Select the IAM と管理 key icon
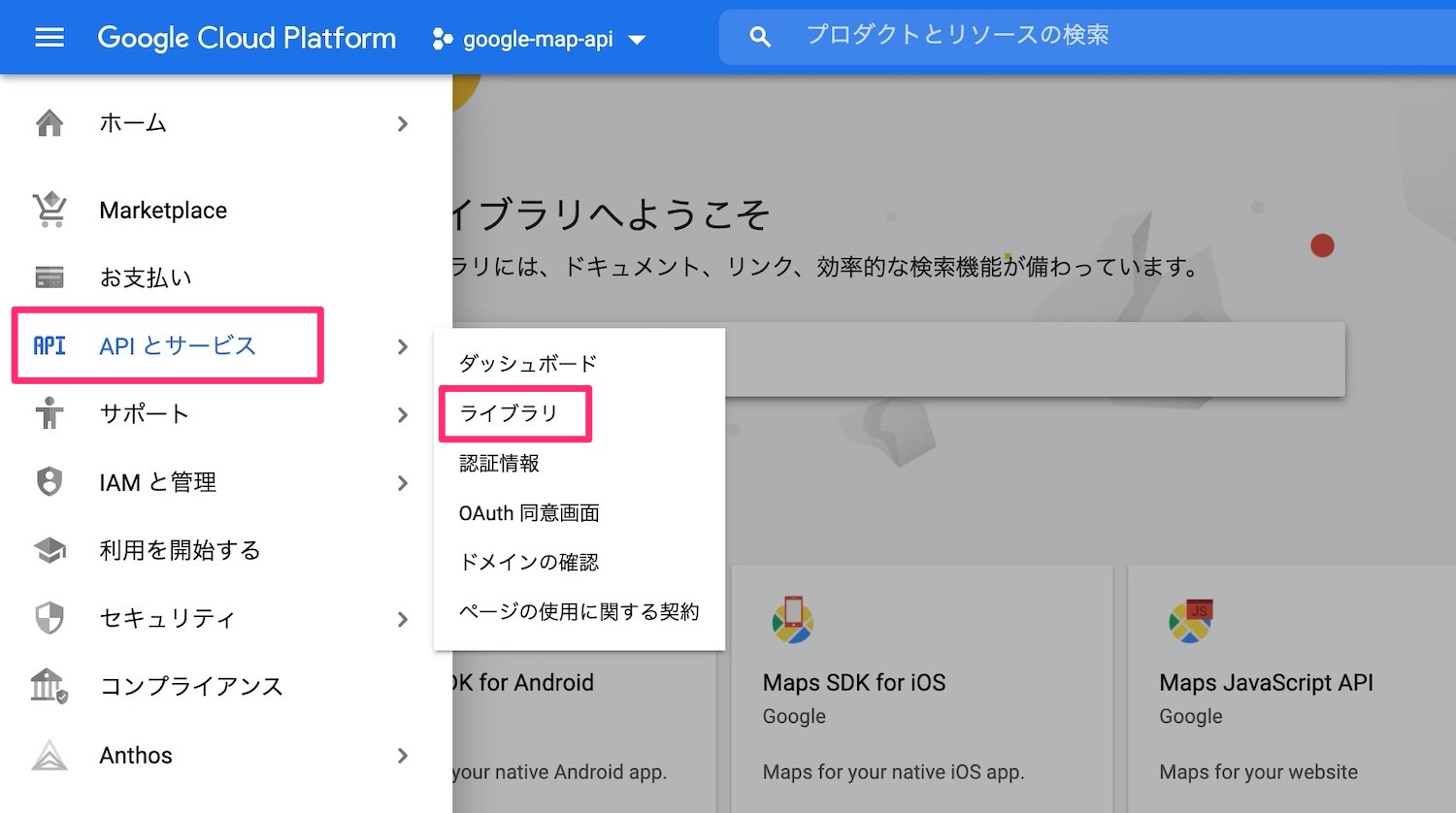Screen dimensions: 1456x813 click(49, 481)
